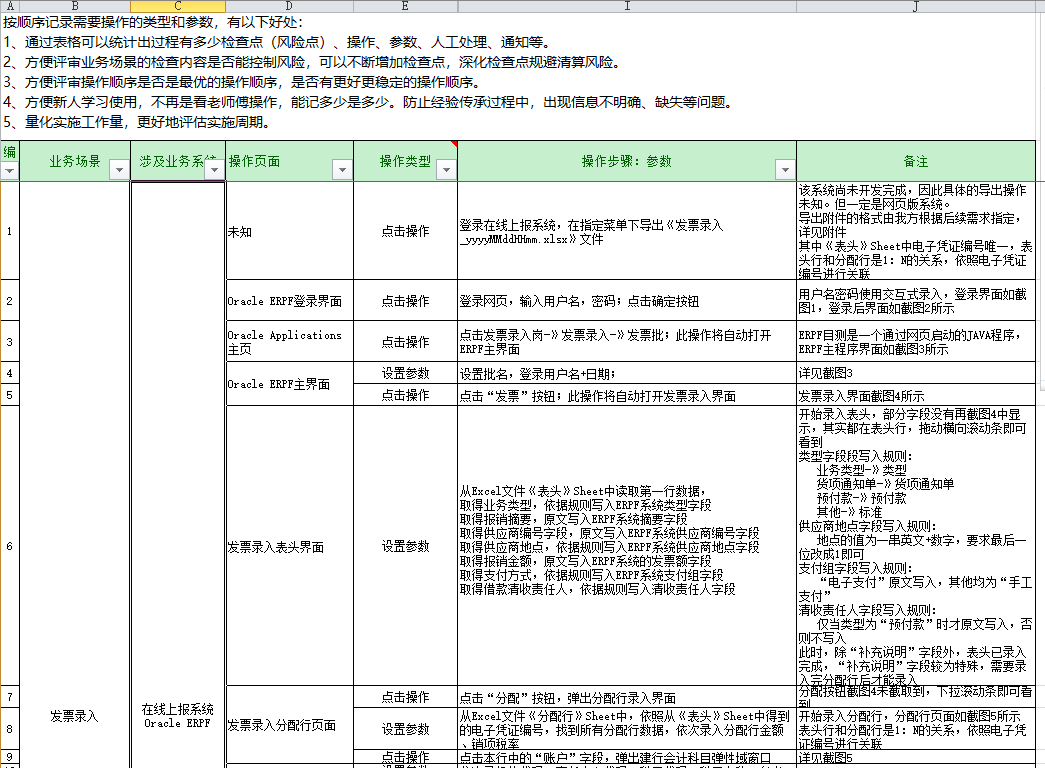Screen dimensions: 1045x768
Task: Select column header C
Action: pyautogui.click(x=178, y=6)
